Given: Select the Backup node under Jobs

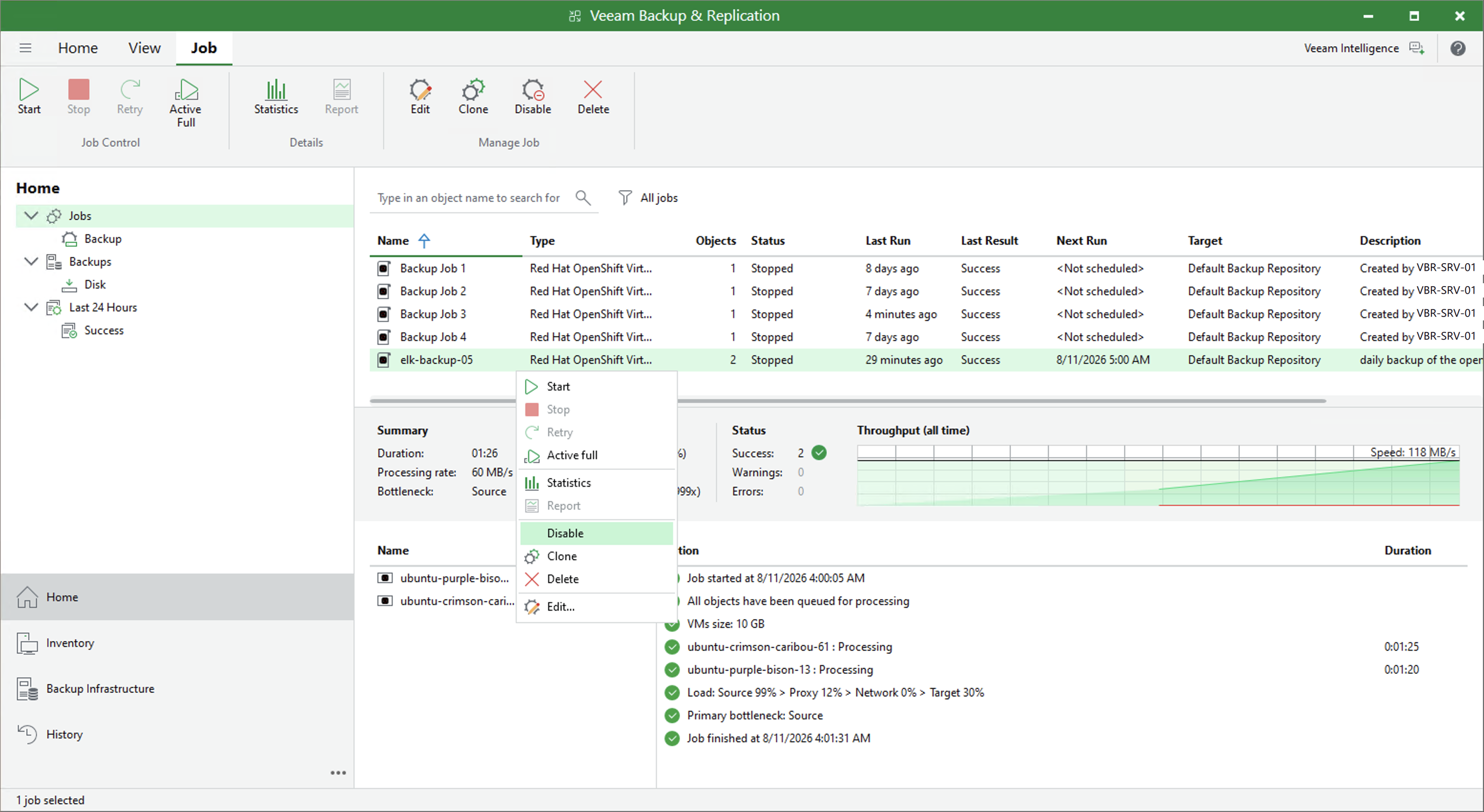Looking at the screenshot, I should pyautogui.click(x=103, y=238).
